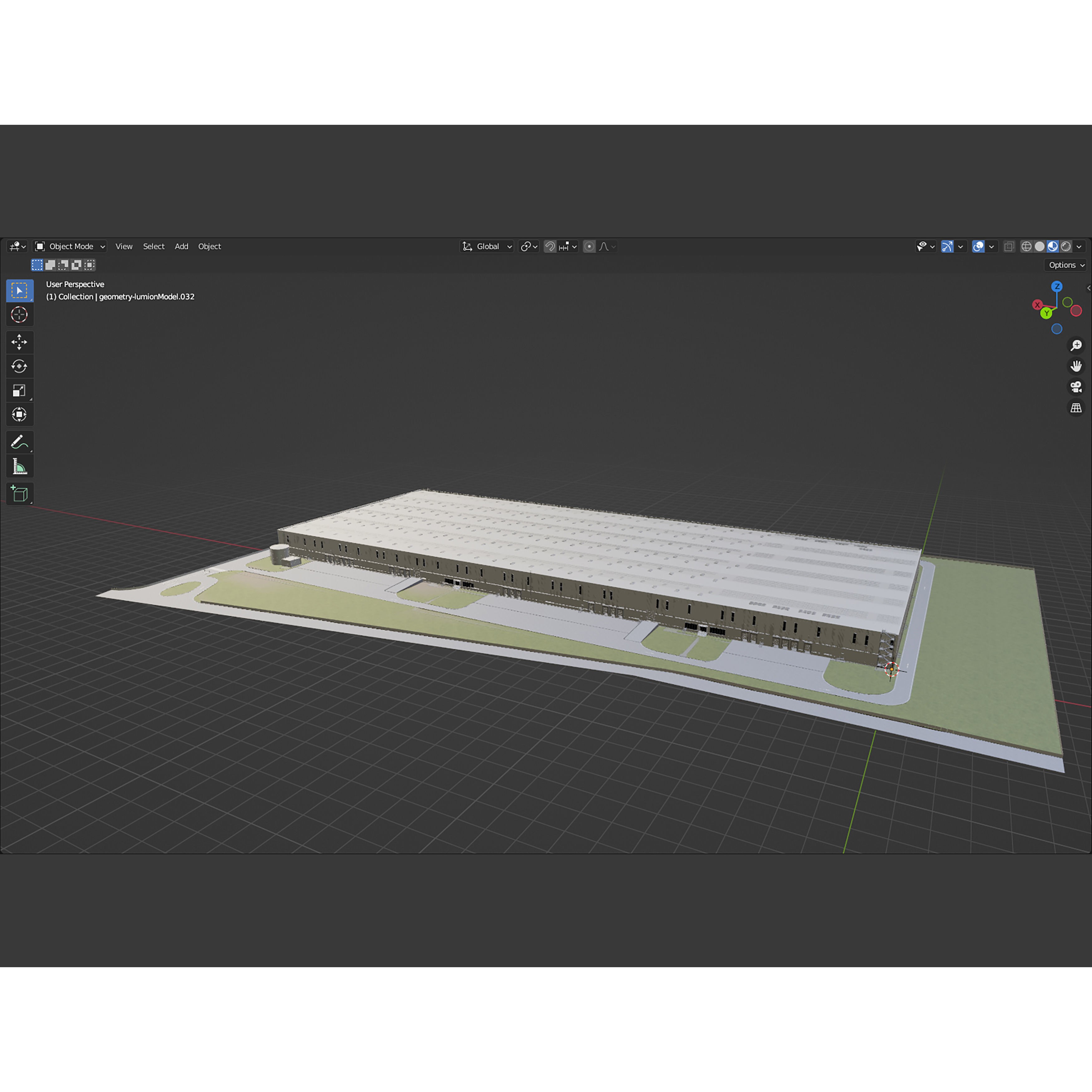Screen dimensions: 1092x1092
Task: Toggle X-Ray mode button
Action: (x=1009, y=246)
